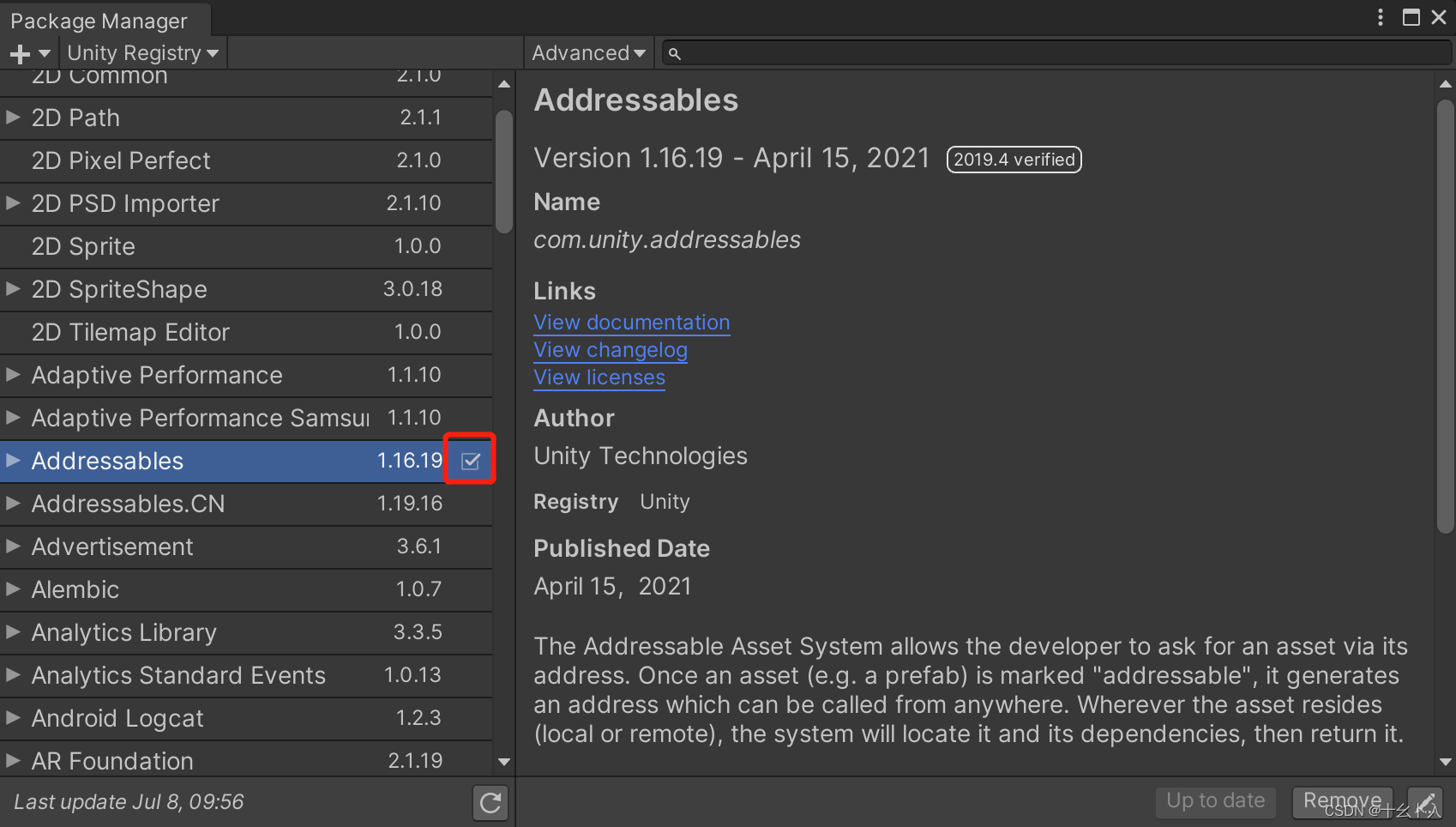The height and width of the screenshot is (827, 1456).
Task: Open the Advanced dropdown menu
Action: pyautogui.click(x=588, y=53)
